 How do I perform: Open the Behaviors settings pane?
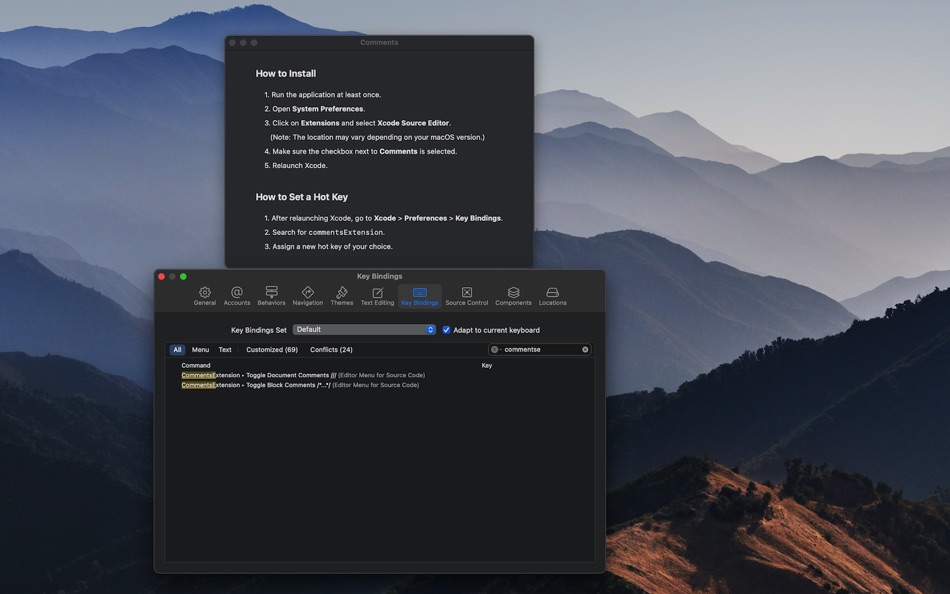pos(271,293)
